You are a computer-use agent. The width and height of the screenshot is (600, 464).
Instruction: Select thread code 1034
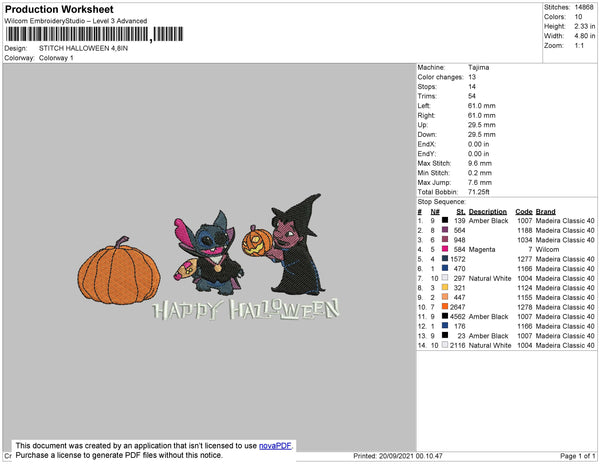point(525,240)
